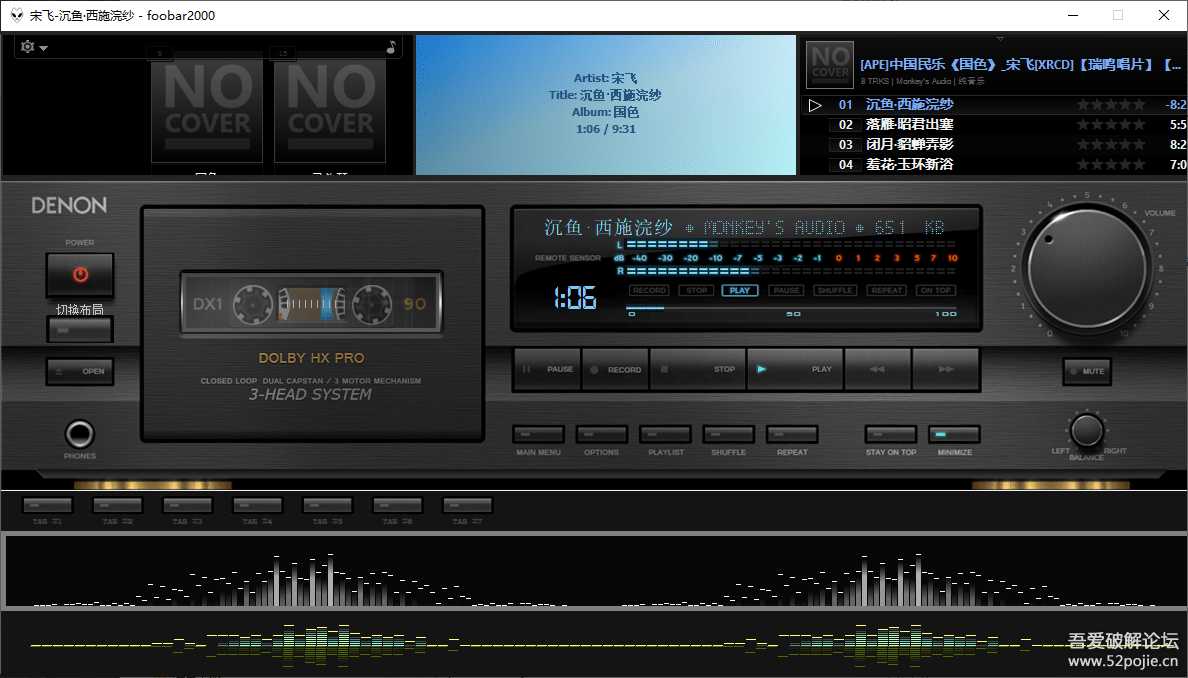Show the Playlist with its button

pyautogui.click(x=665, y=434)
